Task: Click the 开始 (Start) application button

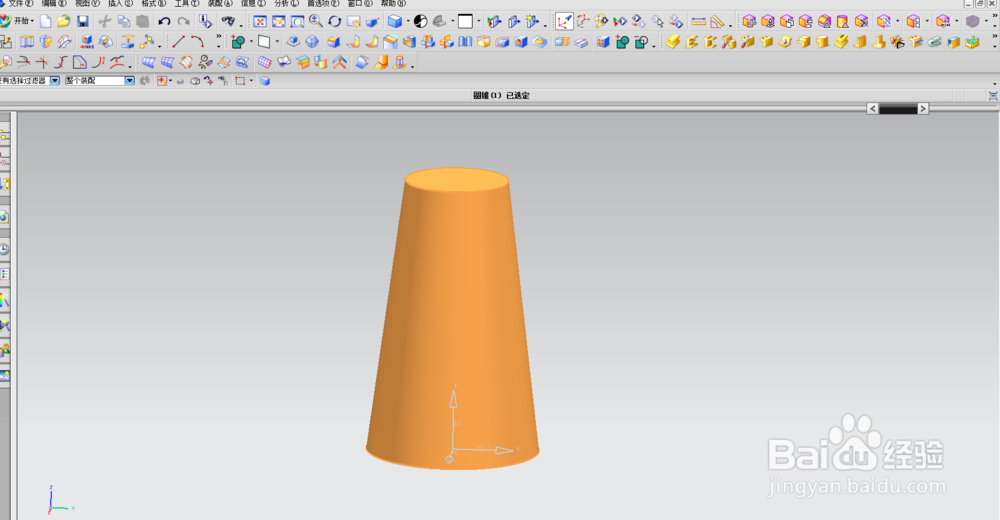Action: click(x=17, y=22)
